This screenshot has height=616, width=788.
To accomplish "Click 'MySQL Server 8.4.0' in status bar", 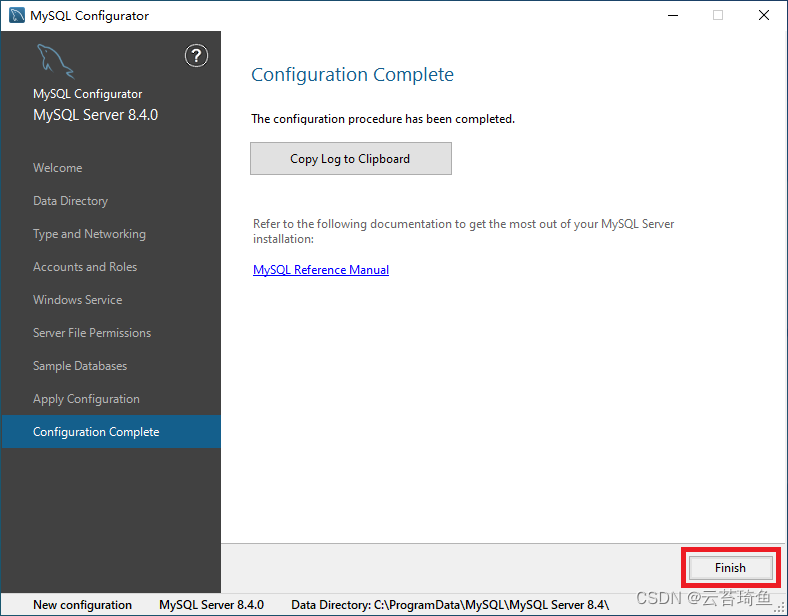I will (212, 605).
